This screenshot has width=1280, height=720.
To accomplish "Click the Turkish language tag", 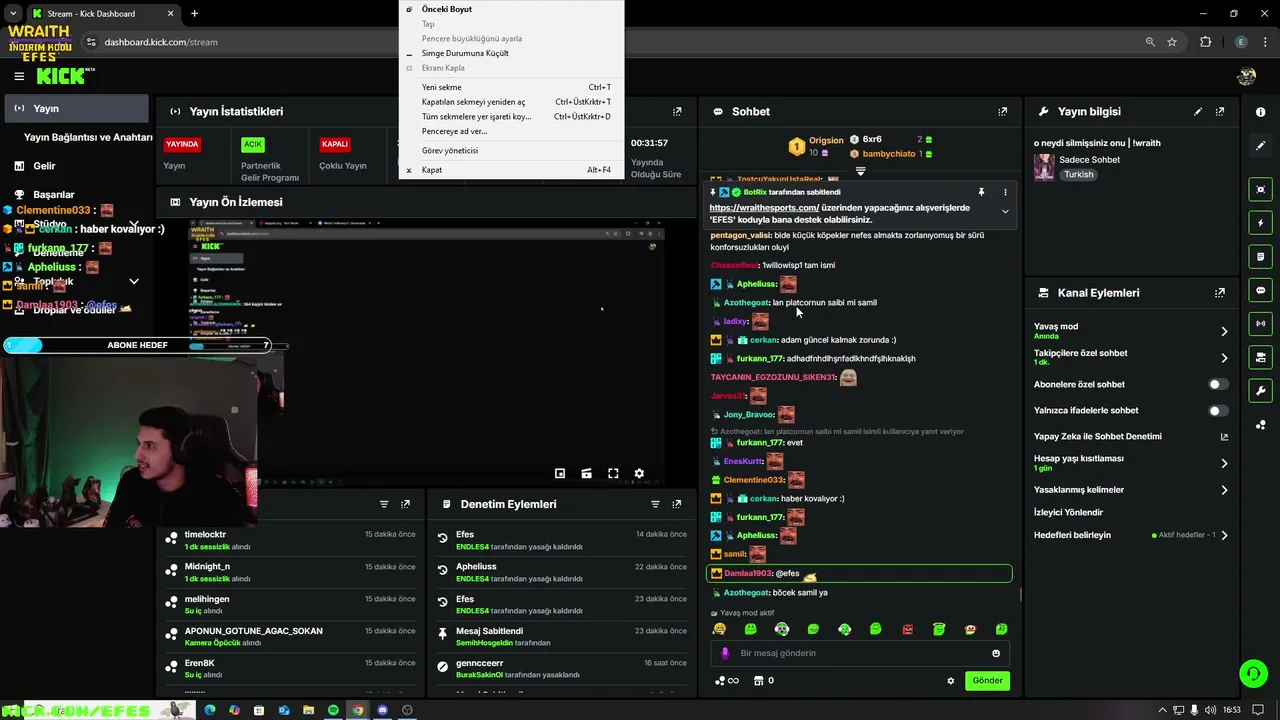I will click(x=1078, y=174).
